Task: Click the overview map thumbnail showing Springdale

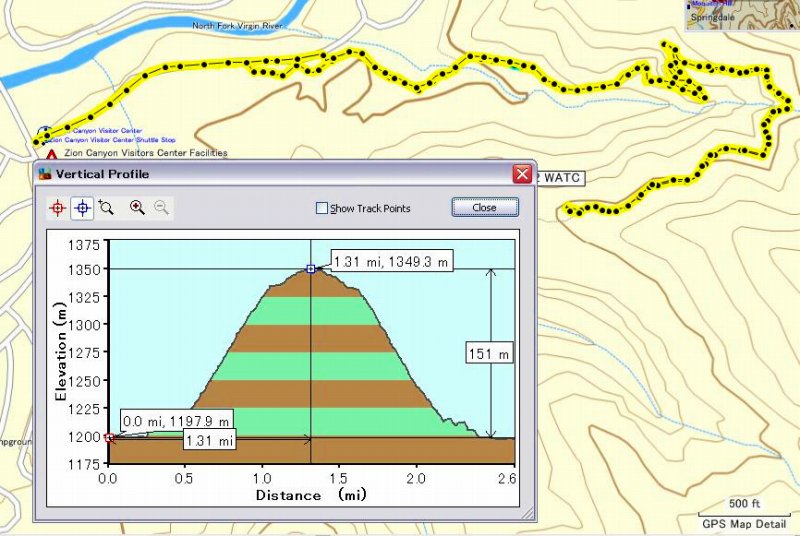Action: tap(741, 15)
